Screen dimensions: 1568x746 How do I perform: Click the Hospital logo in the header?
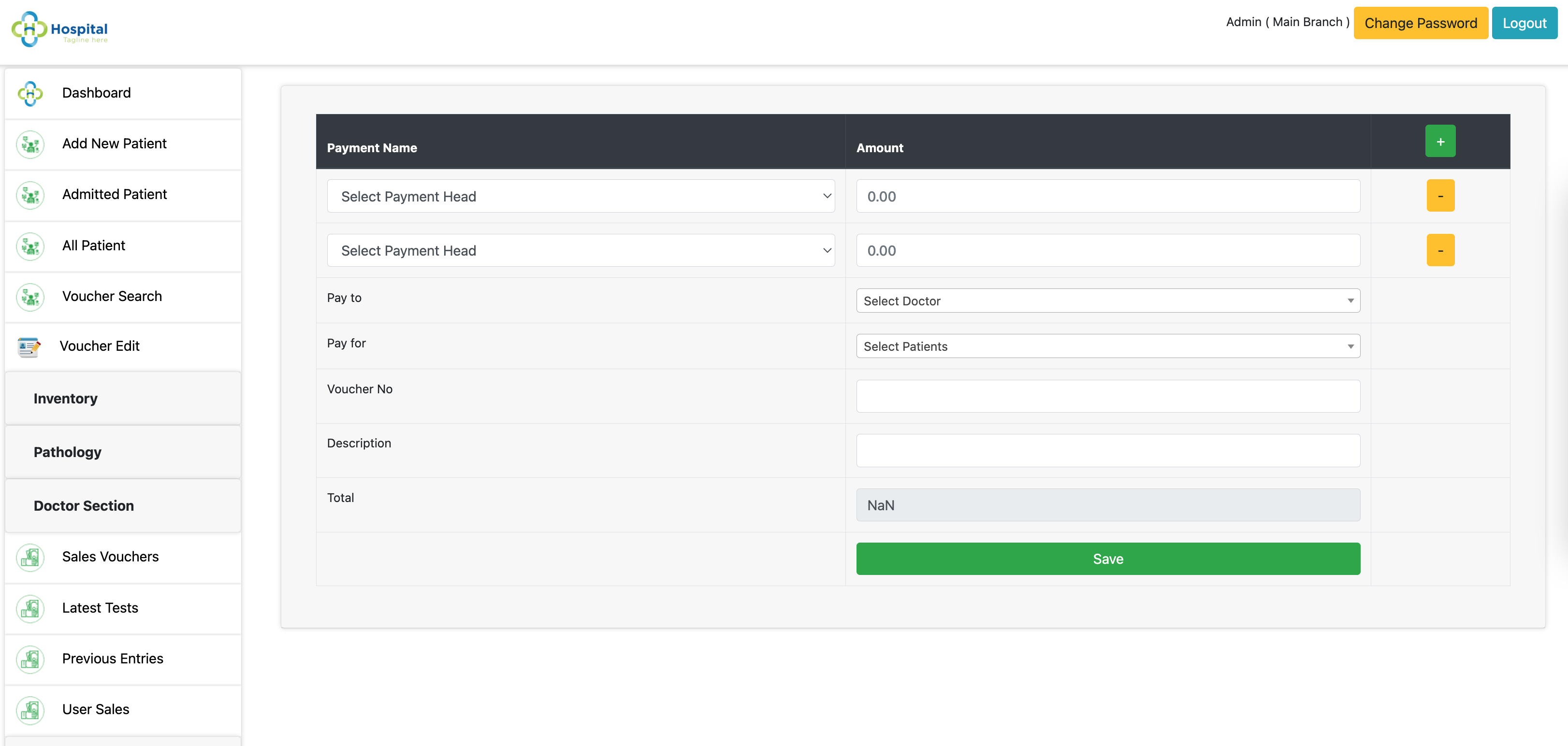[x=59, y=29]
